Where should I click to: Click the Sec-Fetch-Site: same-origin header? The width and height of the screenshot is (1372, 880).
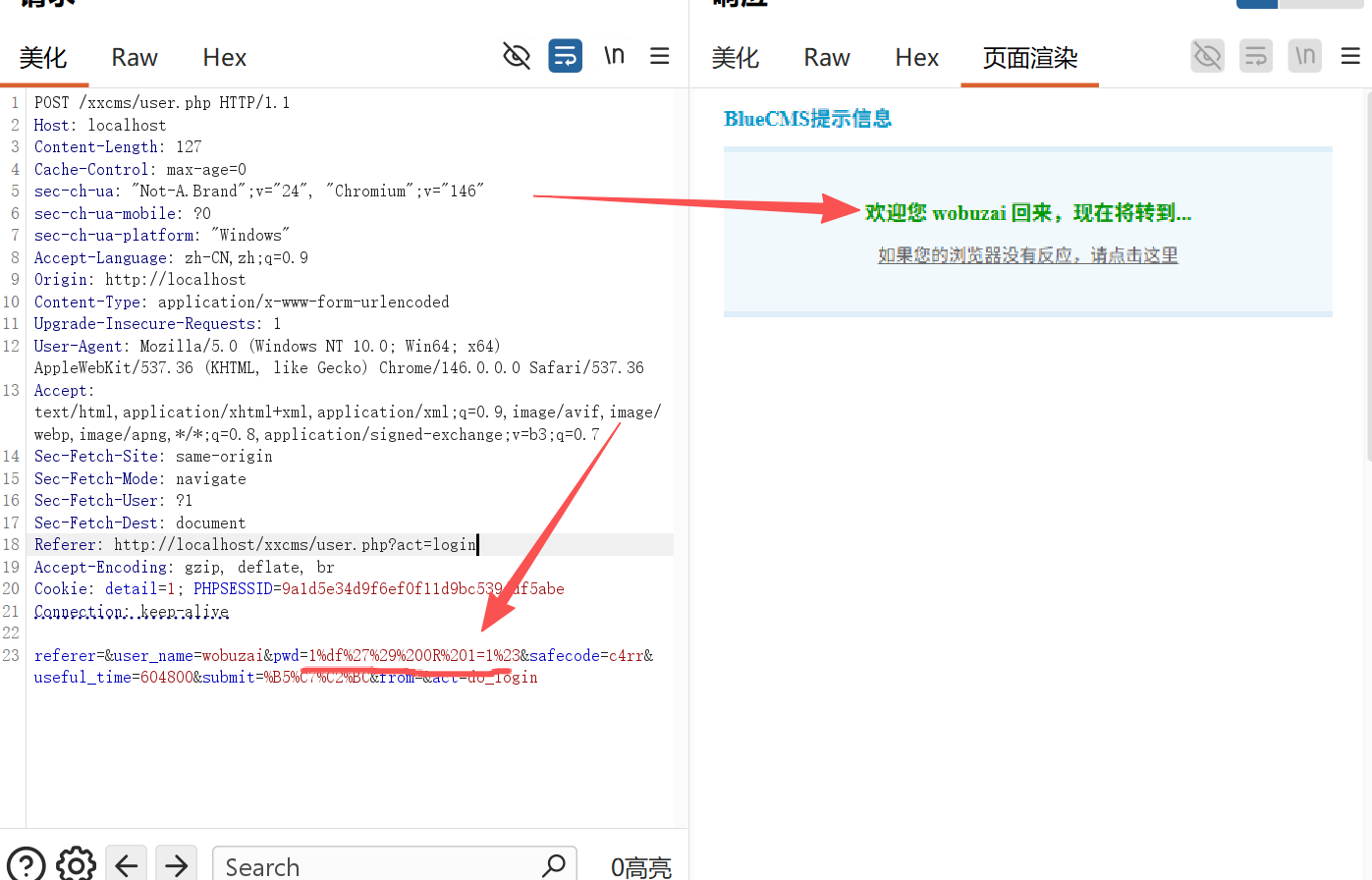(x=153, y=457)
